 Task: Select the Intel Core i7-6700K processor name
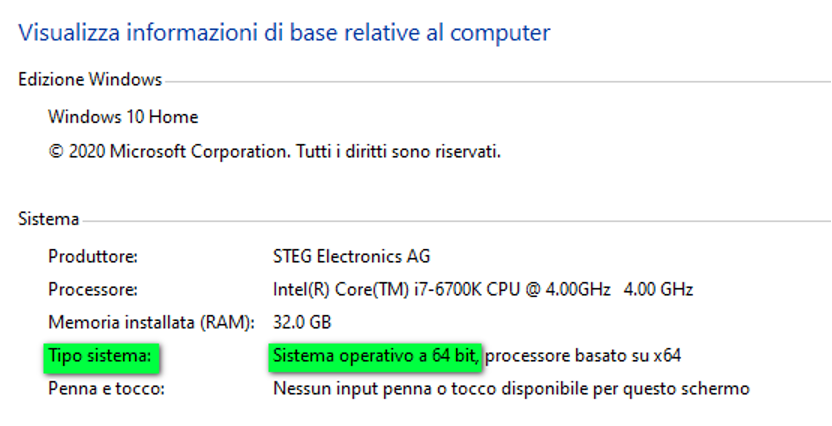440,290
